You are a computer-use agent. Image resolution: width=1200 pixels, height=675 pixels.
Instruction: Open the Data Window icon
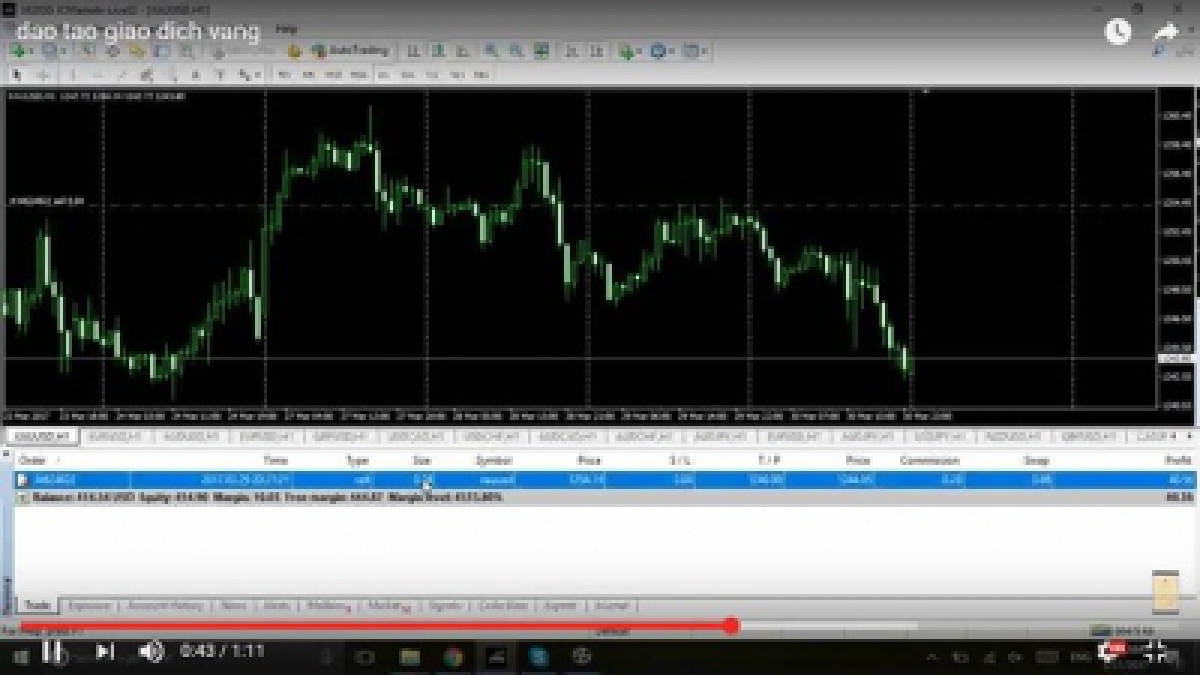(x=112, y=51)
